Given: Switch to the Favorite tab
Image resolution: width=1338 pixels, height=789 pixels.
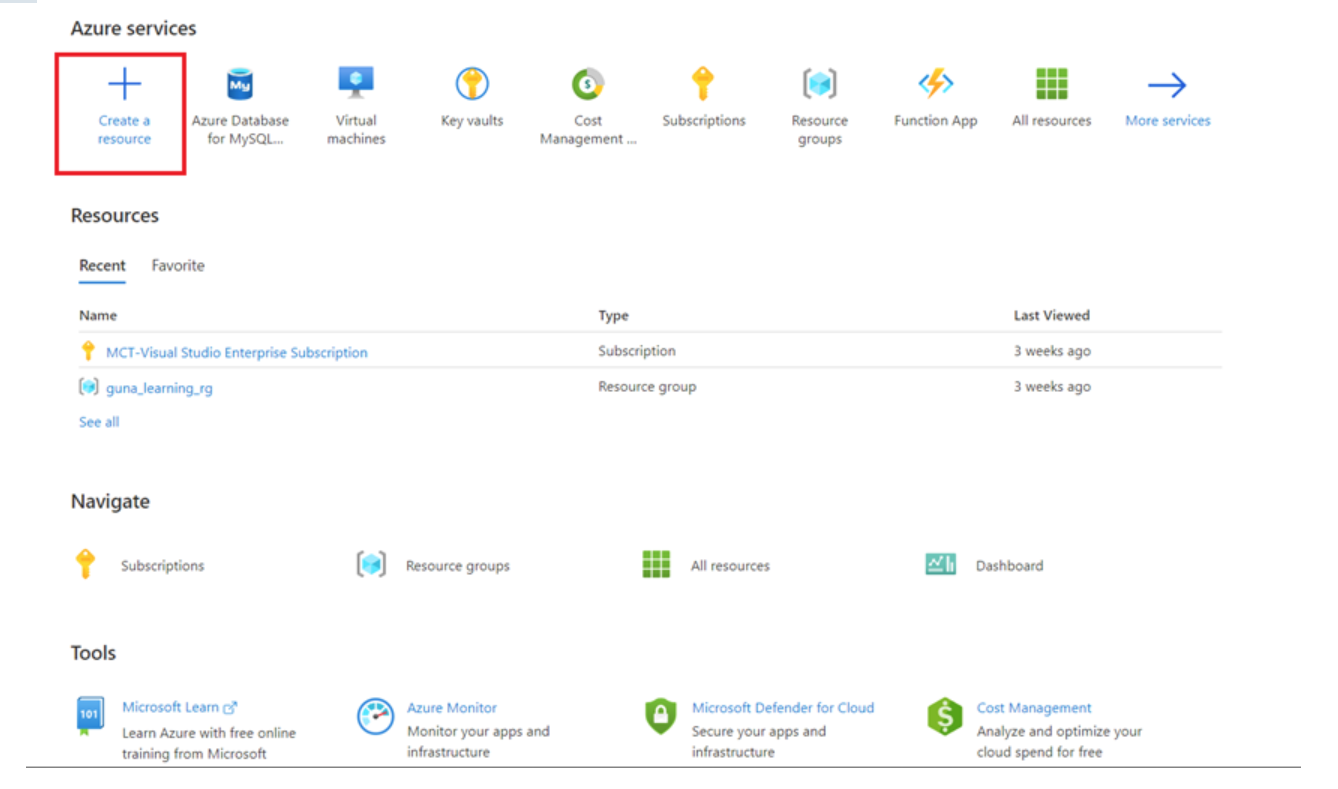Looking at the screenshot, I should [x=178, y=266].
